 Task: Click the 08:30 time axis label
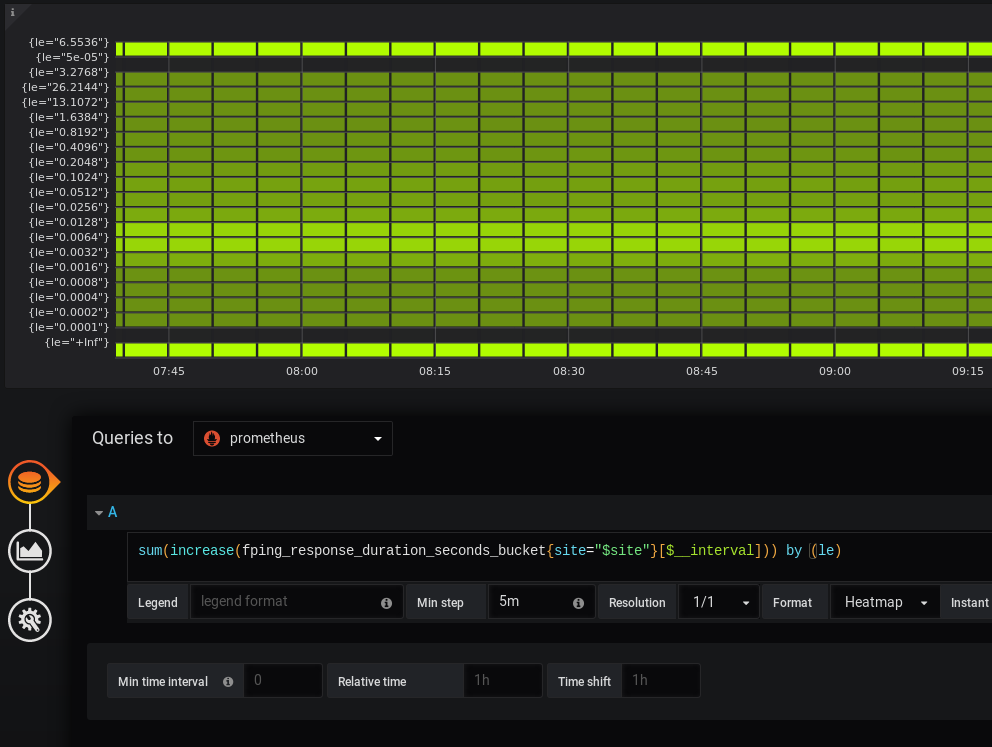pos(569,371)
